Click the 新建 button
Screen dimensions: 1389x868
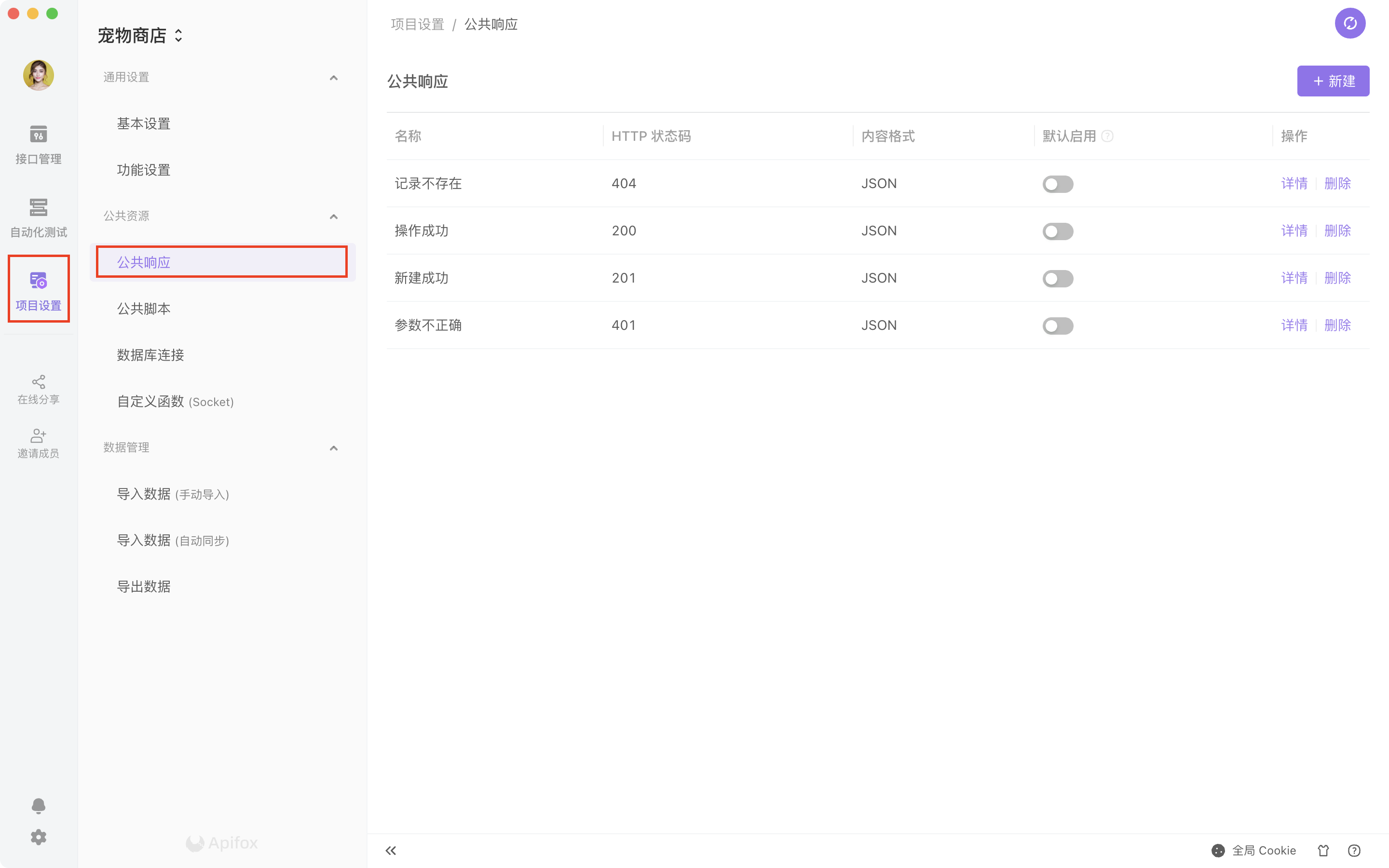click(1333, 81)
